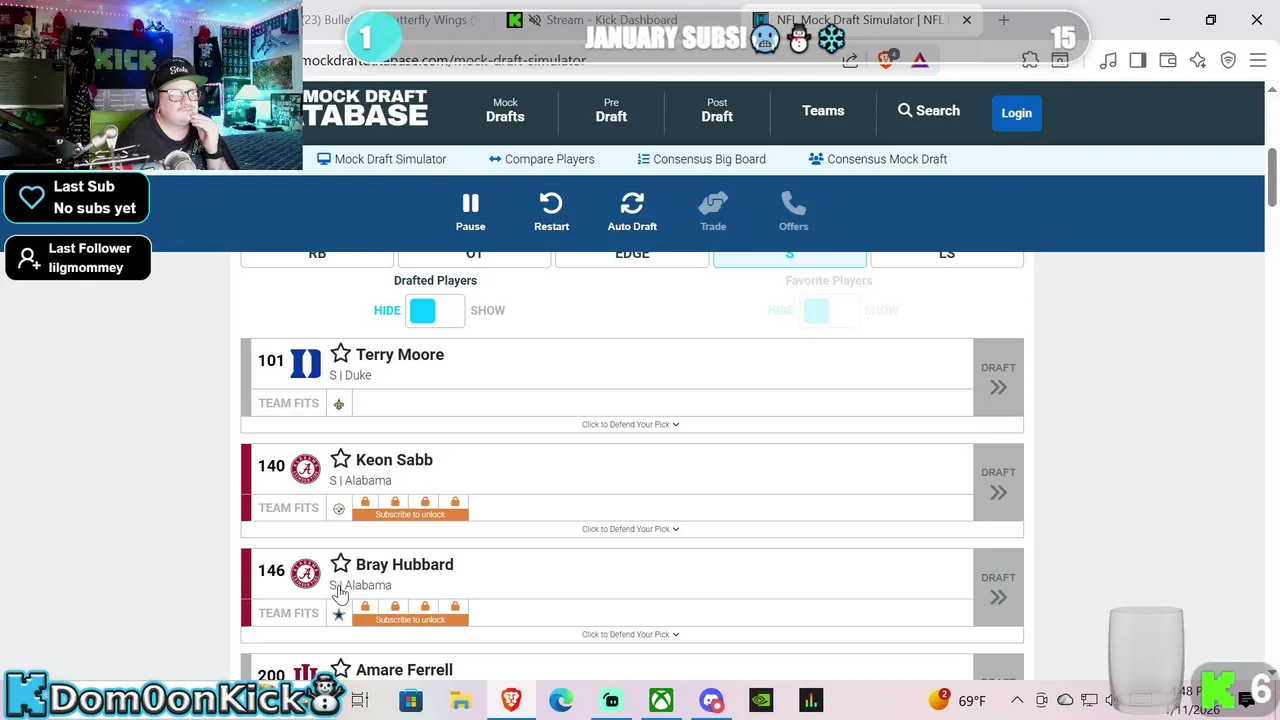Click the Brave Shields lion icon
Screen dimensions: 1280x720
[886, 60]
